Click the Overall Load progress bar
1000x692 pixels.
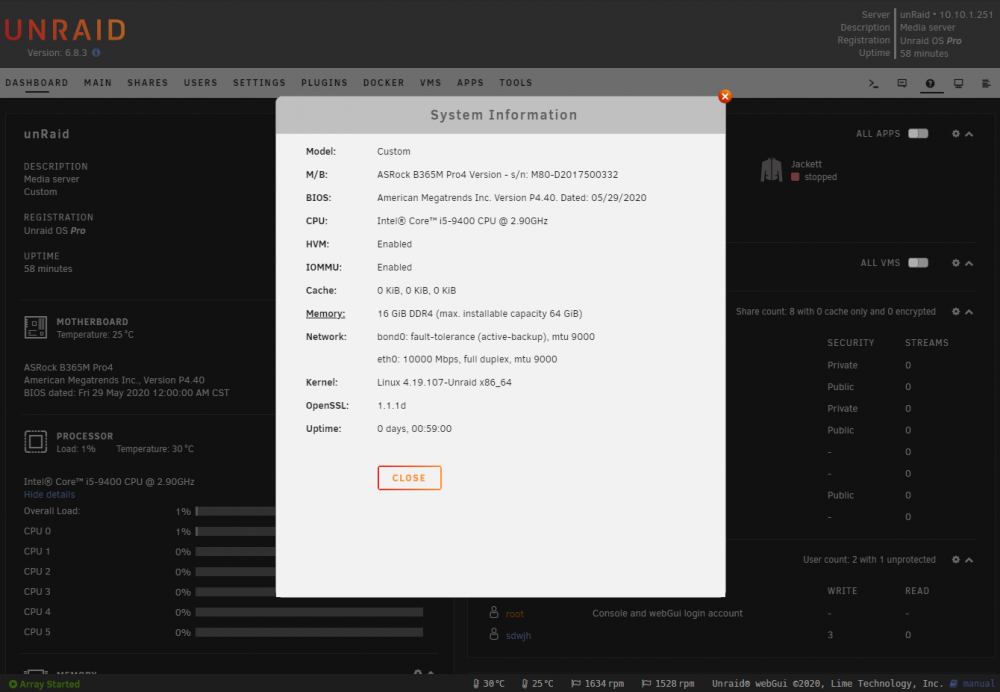pos(309,511)
